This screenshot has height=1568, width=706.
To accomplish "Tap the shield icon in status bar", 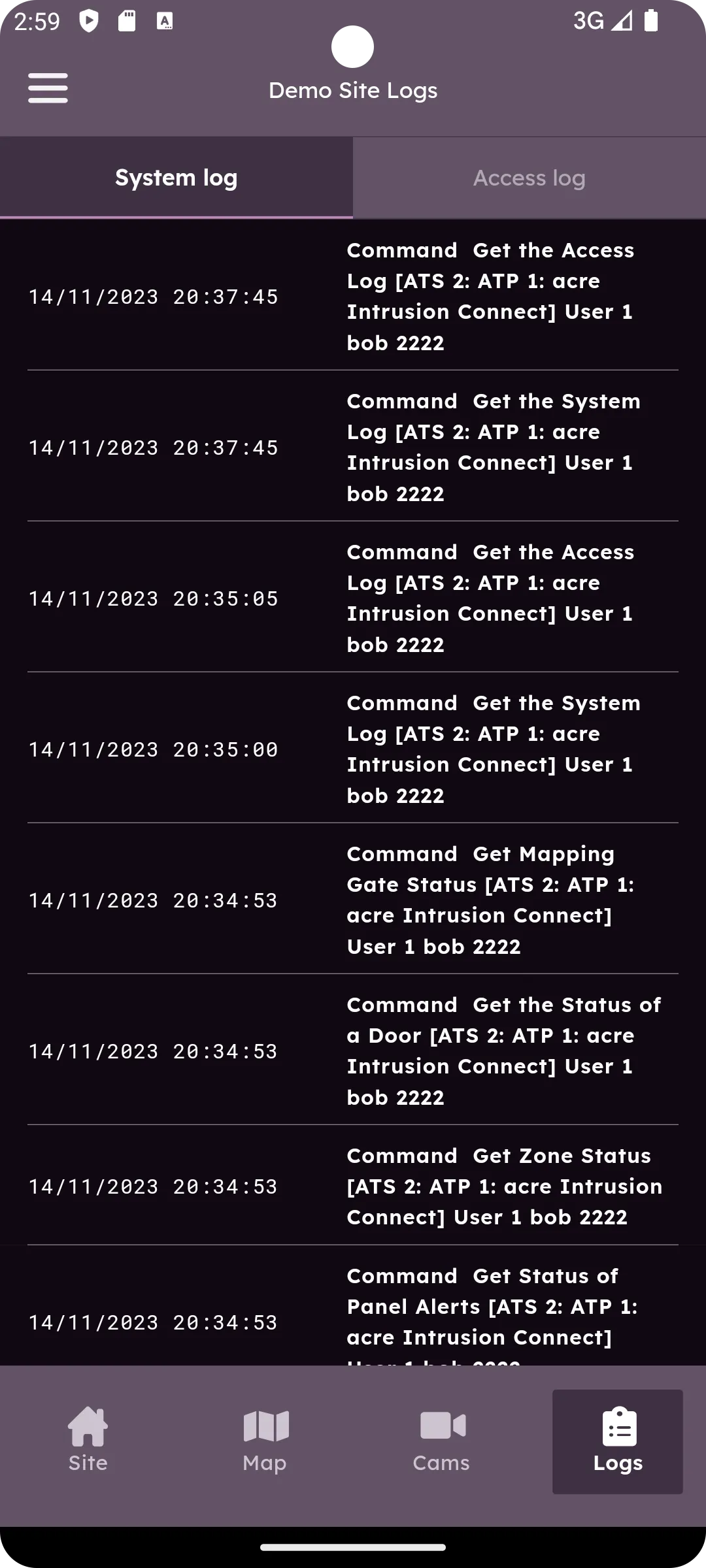I will pos(89,21).
